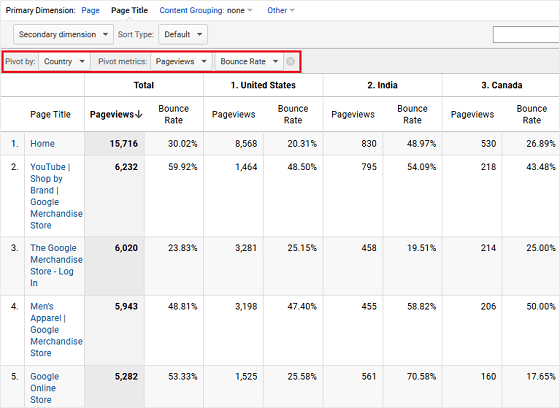Open the Secondary dimension dropdown

(63, 34)
